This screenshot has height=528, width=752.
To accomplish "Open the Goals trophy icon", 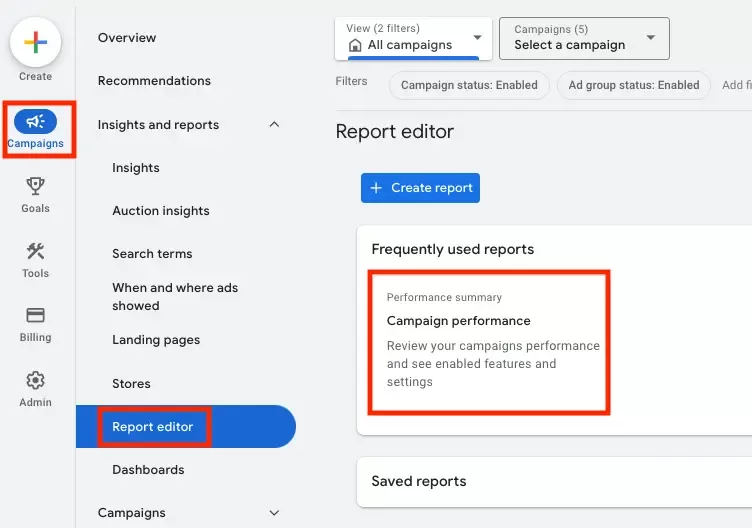I will (35, 186).
